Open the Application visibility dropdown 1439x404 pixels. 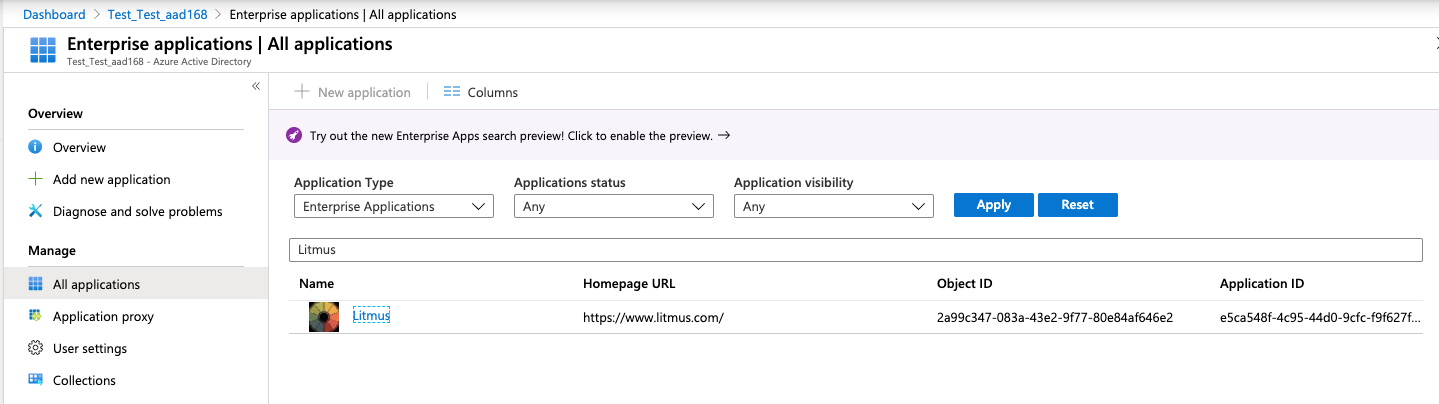(x=833, y=206)
